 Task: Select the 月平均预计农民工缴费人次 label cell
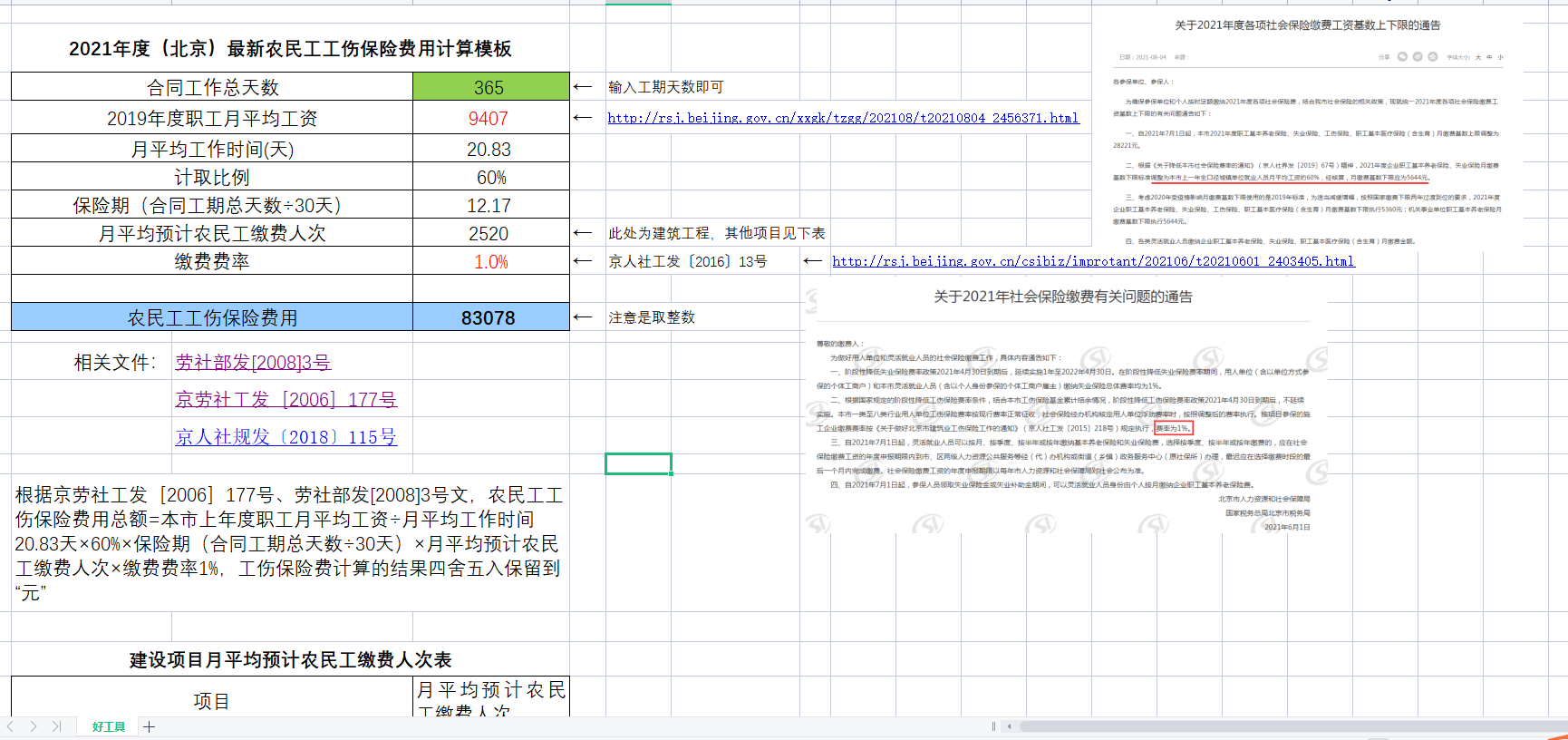pyautogui.click(x=212, y=234)
